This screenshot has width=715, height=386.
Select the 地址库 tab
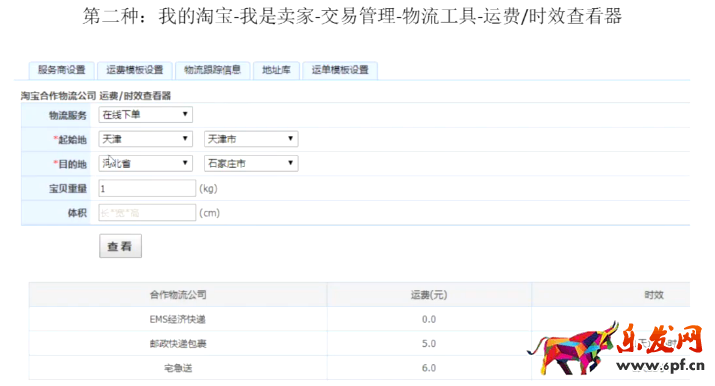coord(276,70)
